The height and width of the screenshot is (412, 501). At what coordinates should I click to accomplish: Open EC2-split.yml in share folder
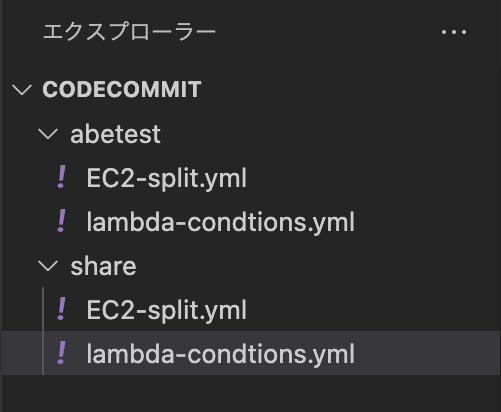[x=166, y=310]
